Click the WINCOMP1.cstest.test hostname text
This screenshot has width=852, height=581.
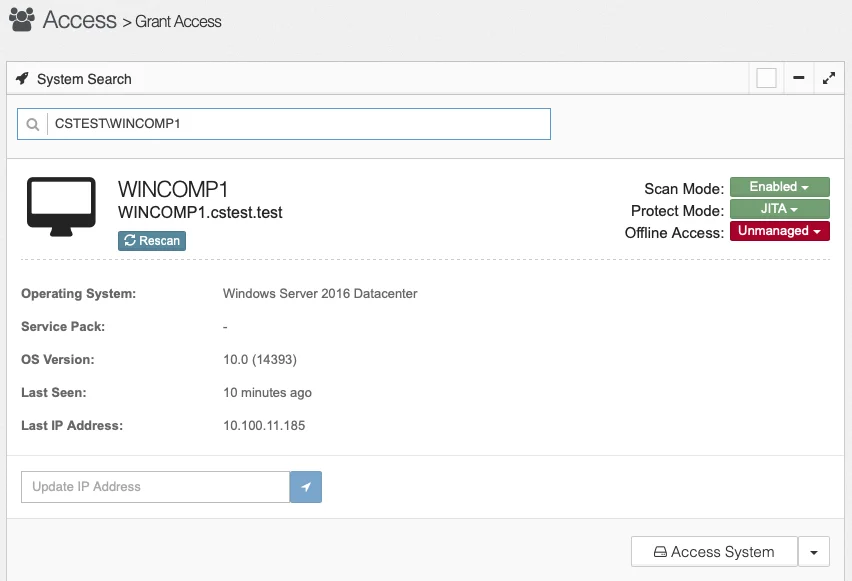click(200, 213)
